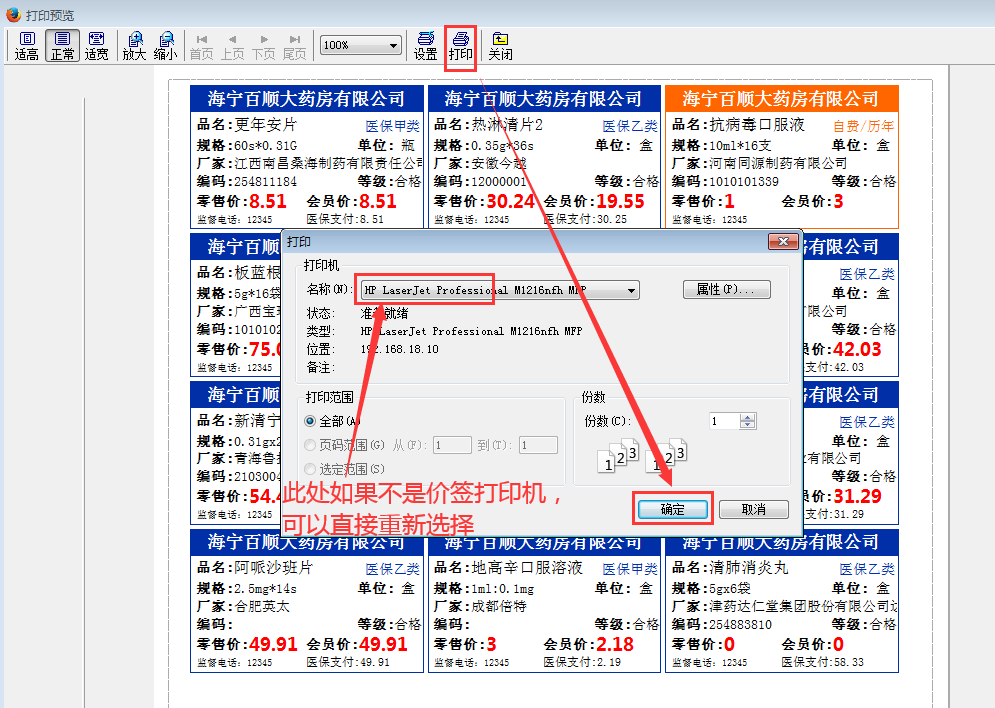This screenshot has height=708, width=995.
Task: Click the code 254883810
Action: coord(740,624)
